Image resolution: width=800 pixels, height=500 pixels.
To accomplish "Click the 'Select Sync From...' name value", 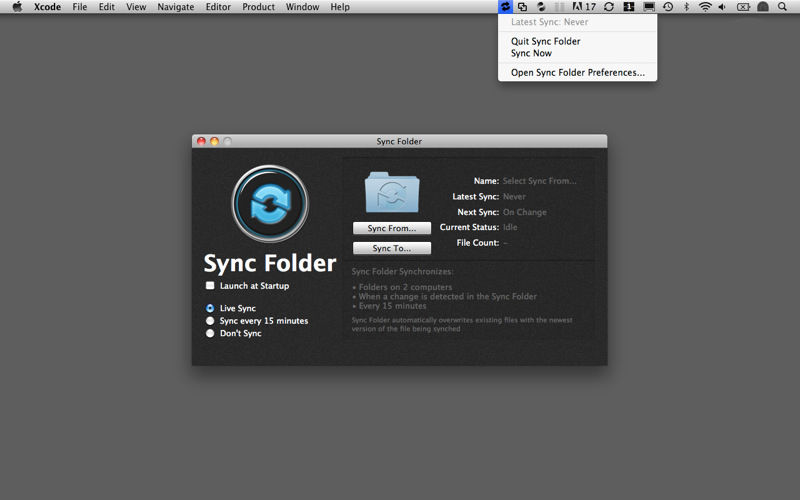I will coord(540,181).
